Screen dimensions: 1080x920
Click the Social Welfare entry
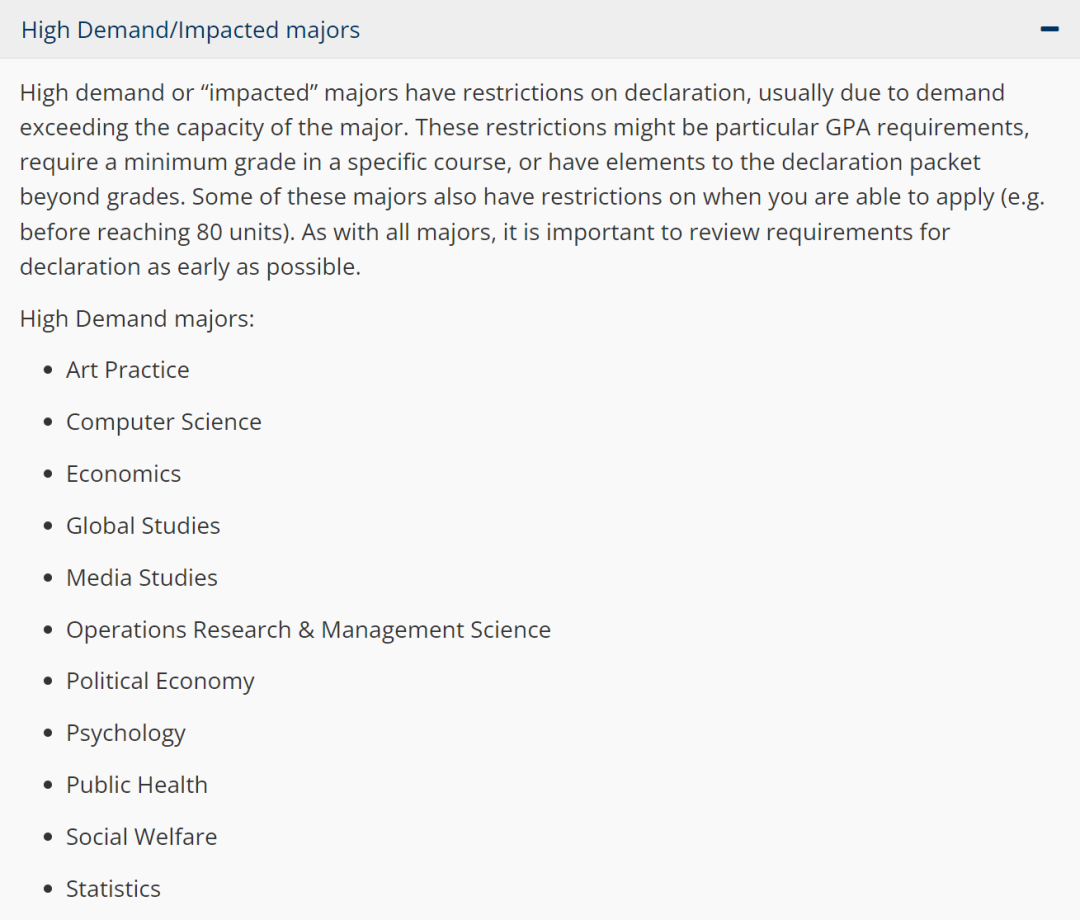point(141,837)
